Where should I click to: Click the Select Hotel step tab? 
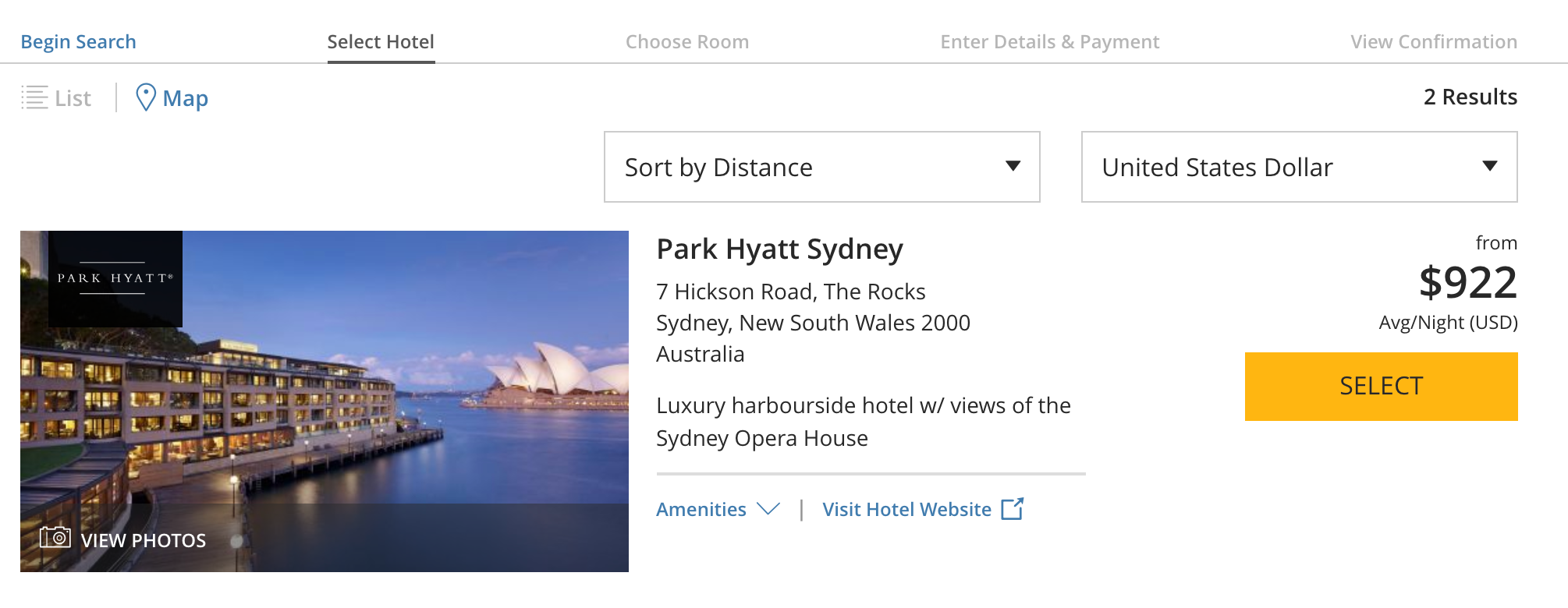point(381,42)
